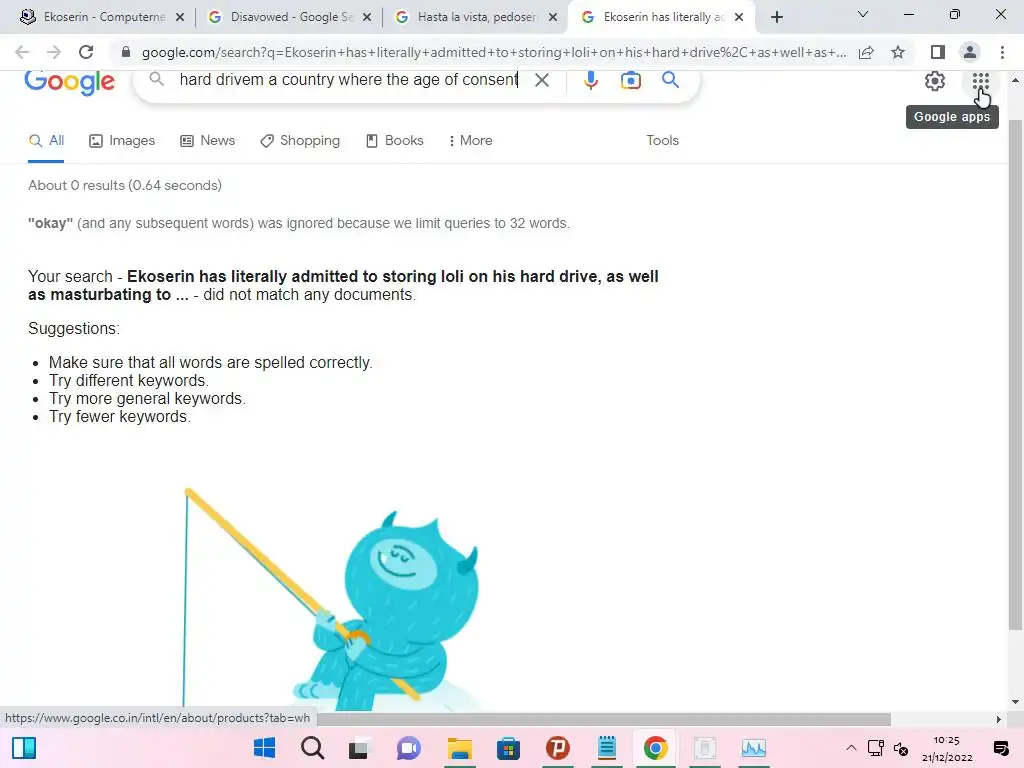Close the Hasta la vista tab
Viewport: 1024px width, 768px height.
(552, 18)
